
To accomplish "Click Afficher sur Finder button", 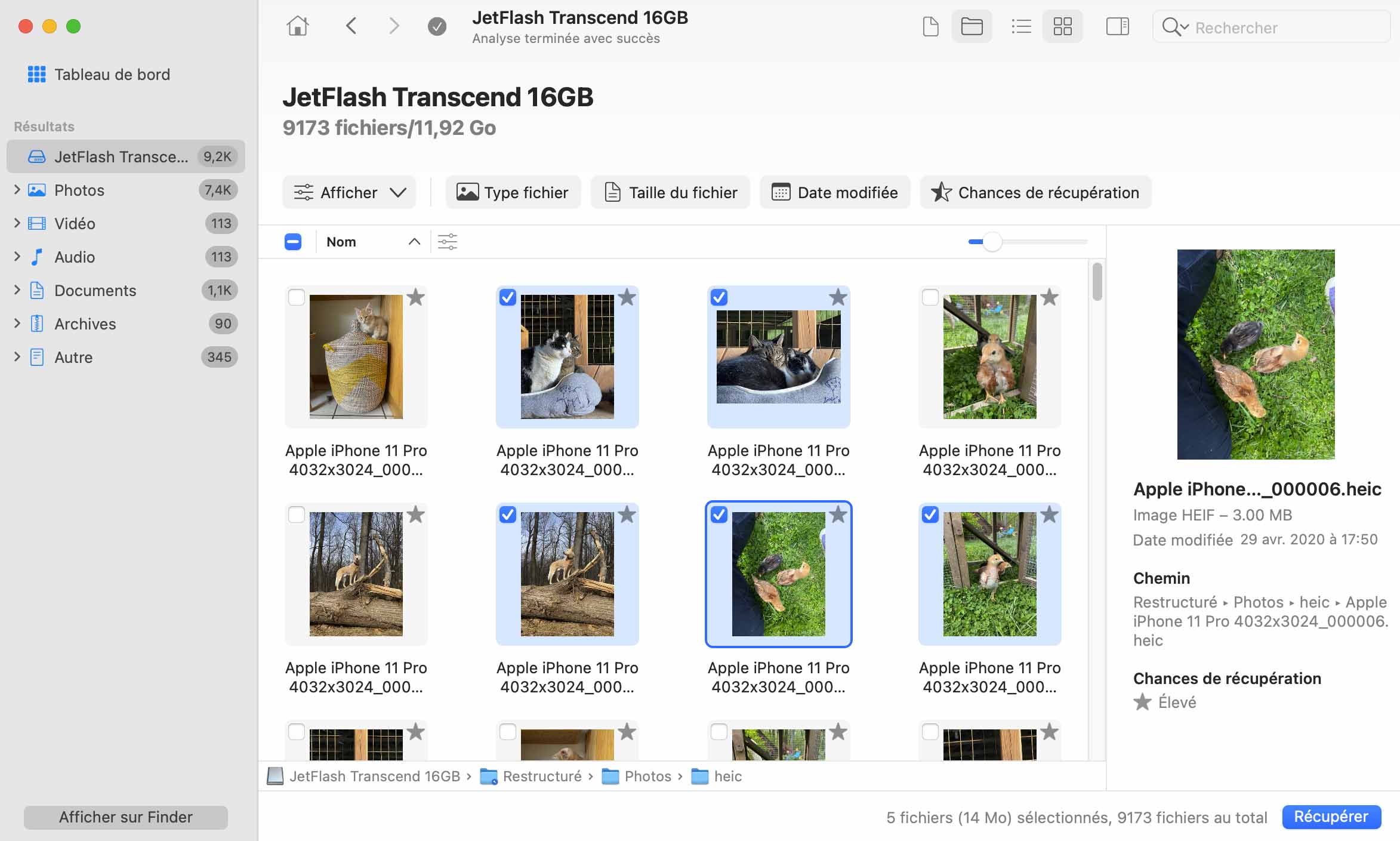I will coord(127,816).
